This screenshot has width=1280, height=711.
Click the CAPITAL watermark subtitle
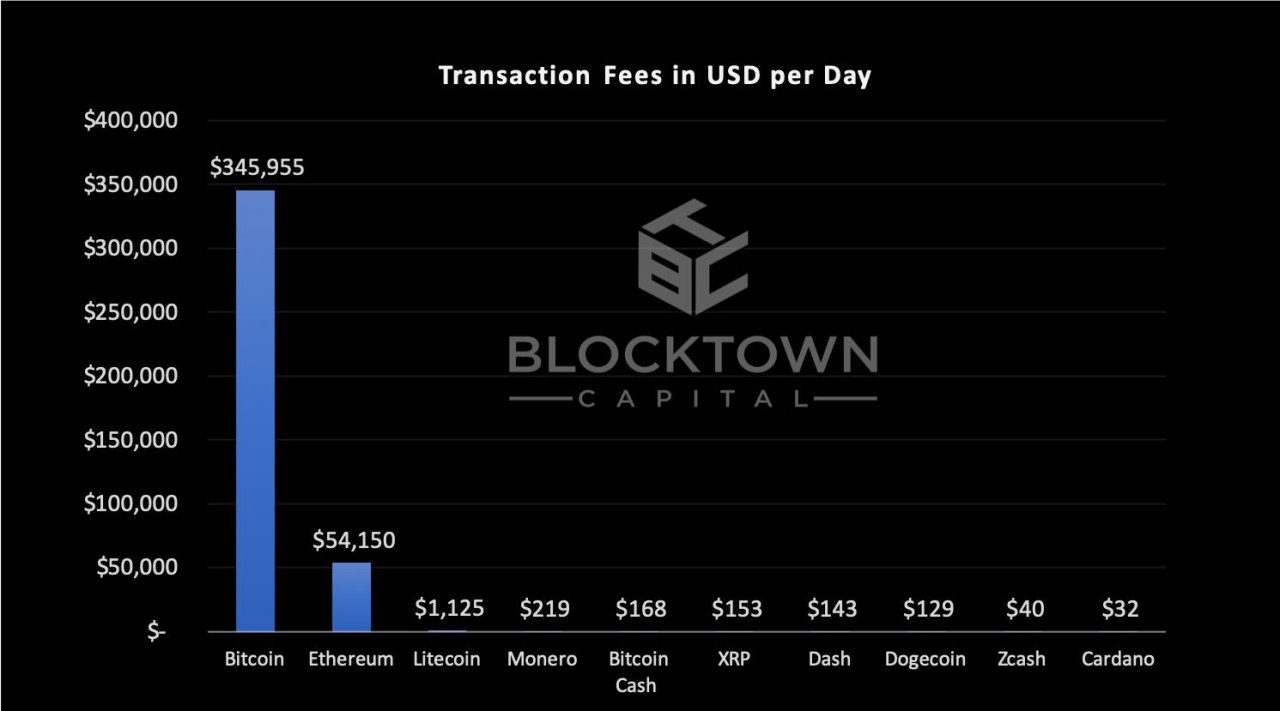click(x=692, y=399)
